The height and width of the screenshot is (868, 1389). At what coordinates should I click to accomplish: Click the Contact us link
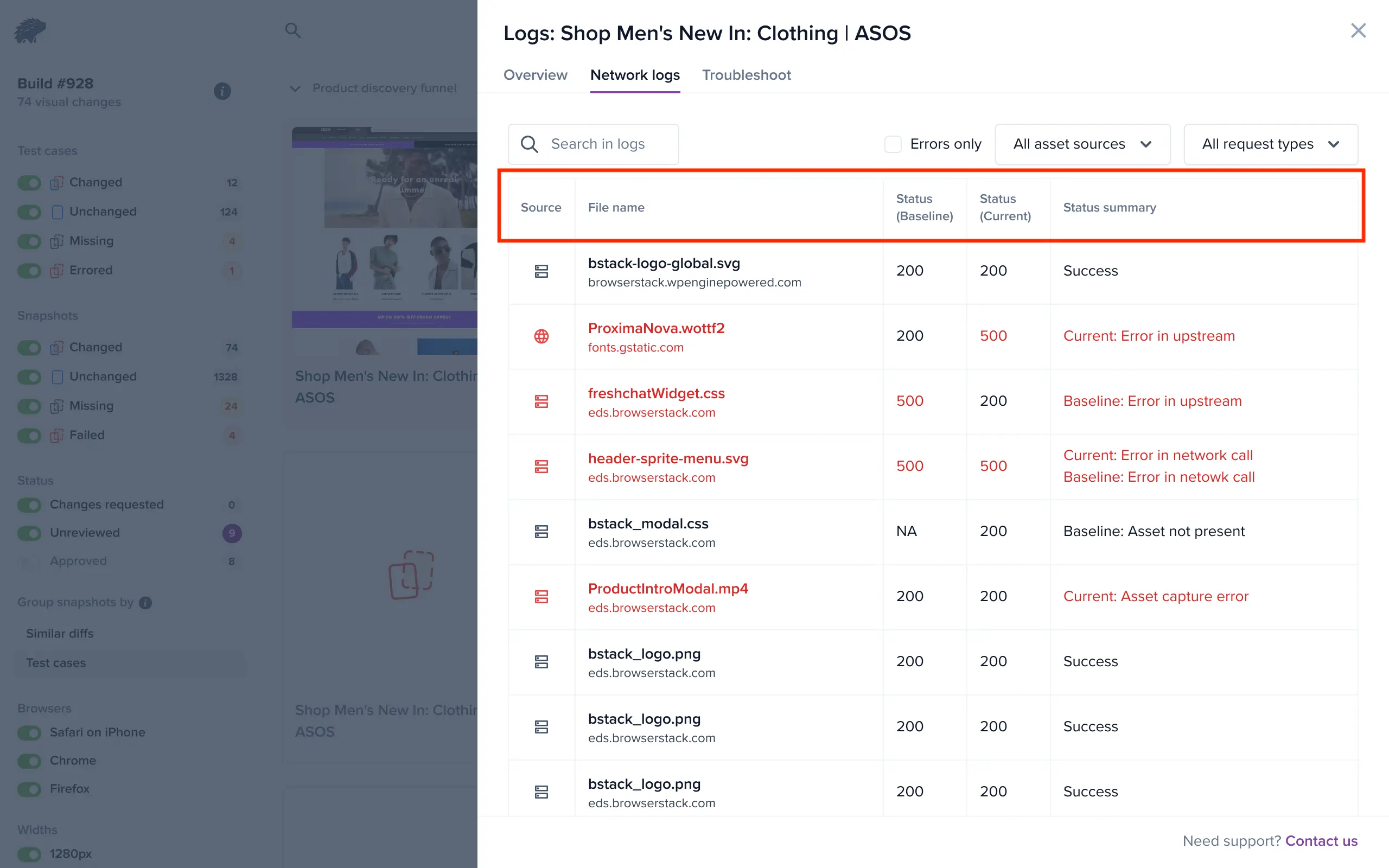(1321, 840)
